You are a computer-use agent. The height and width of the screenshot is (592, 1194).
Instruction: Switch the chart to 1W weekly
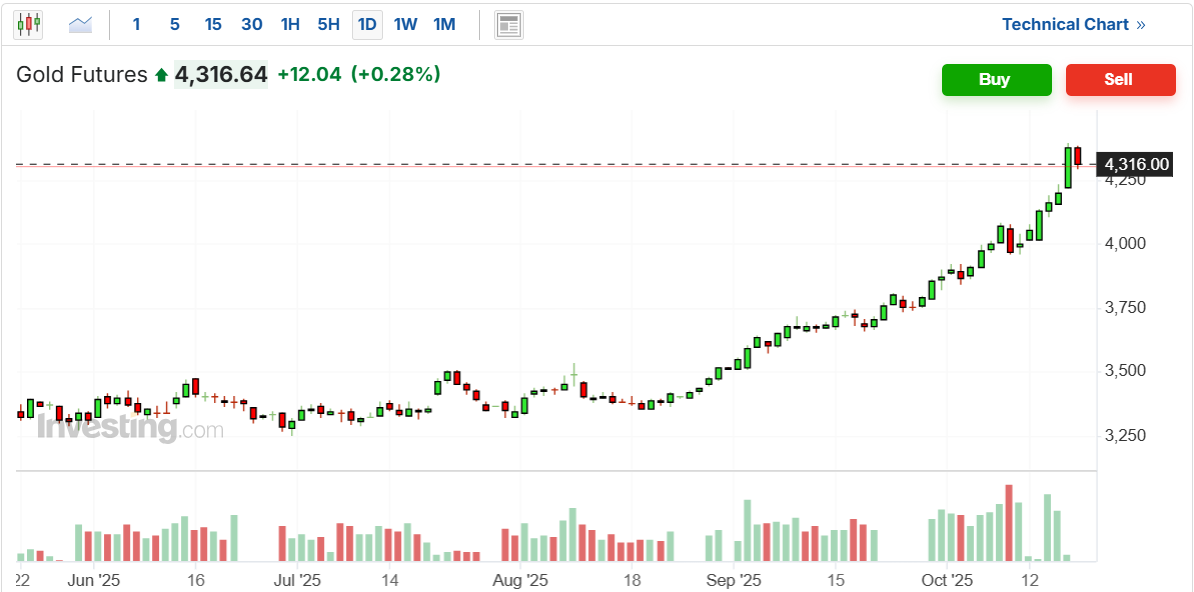coord(405,24)
